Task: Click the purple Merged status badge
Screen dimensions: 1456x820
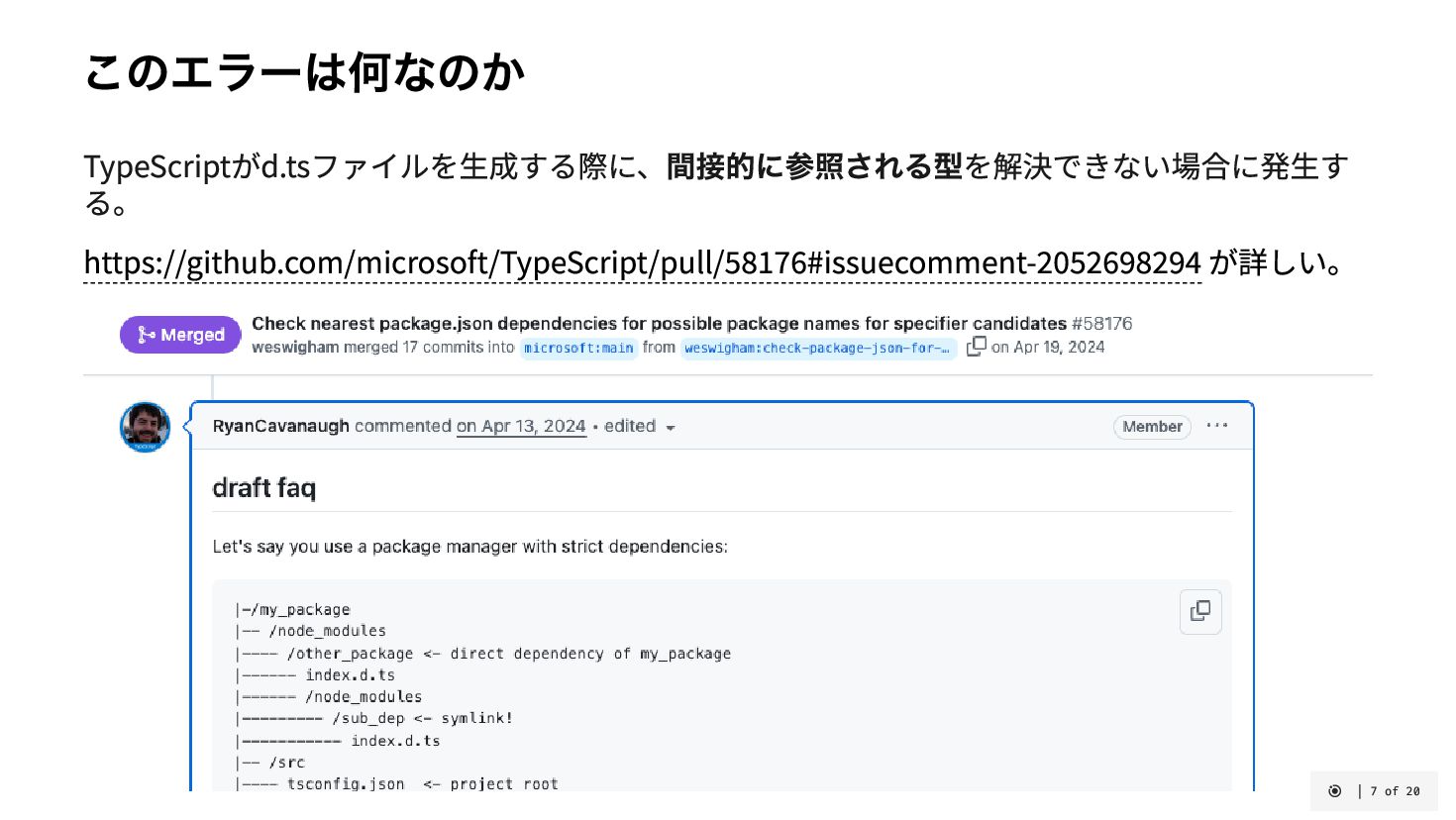Action: (x=180, y=335)
